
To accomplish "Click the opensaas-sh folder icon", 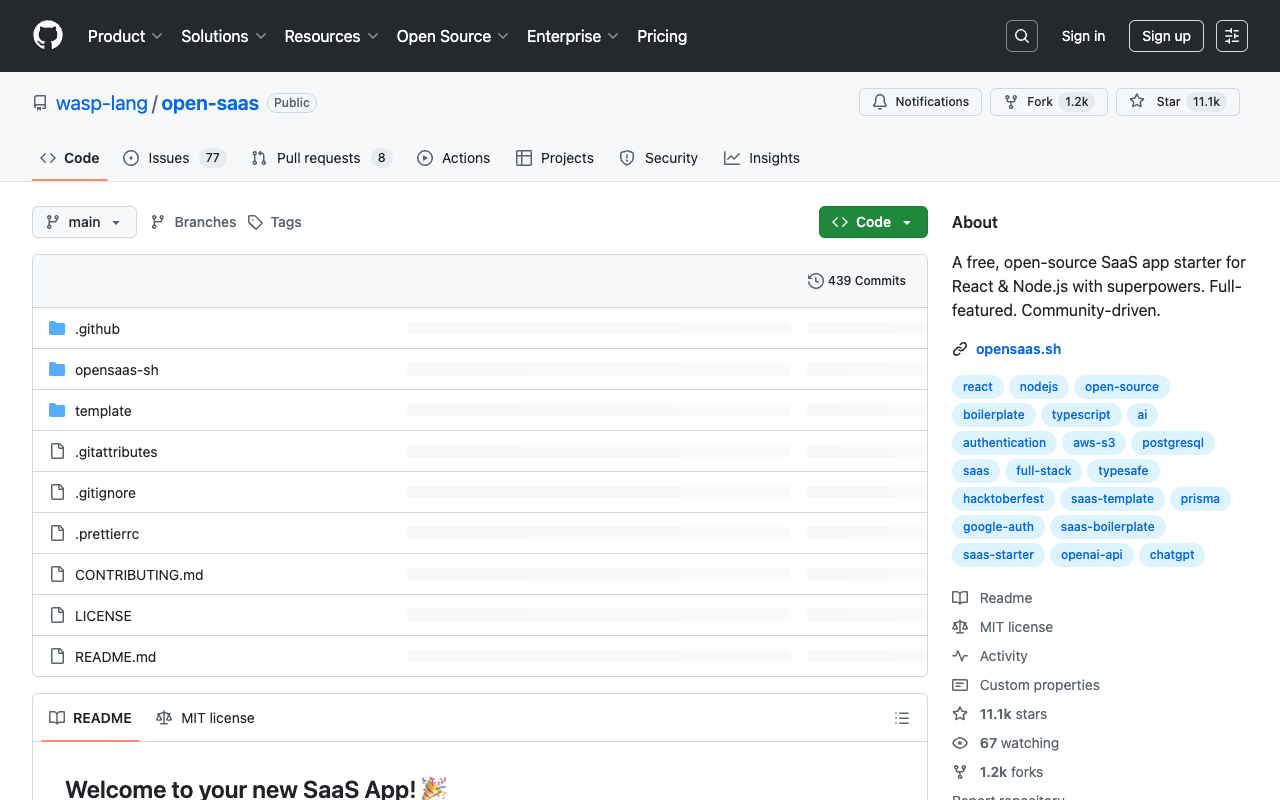I will coord(57,370).
